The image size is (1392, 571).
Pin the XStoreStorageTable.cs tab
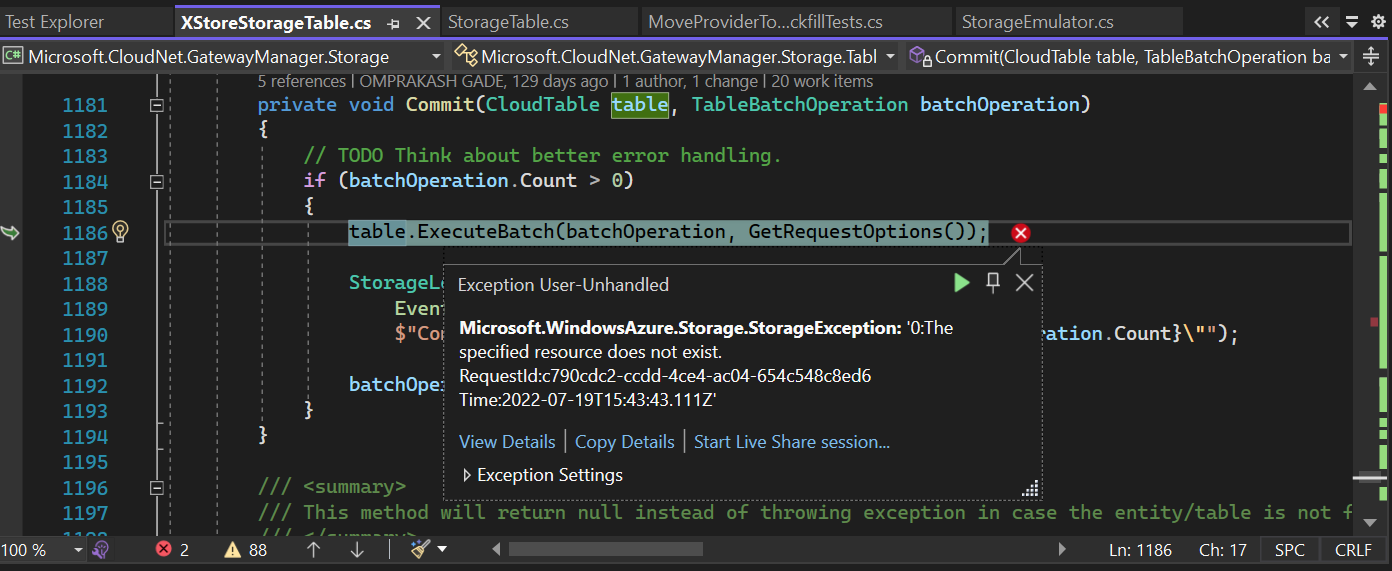394,22
